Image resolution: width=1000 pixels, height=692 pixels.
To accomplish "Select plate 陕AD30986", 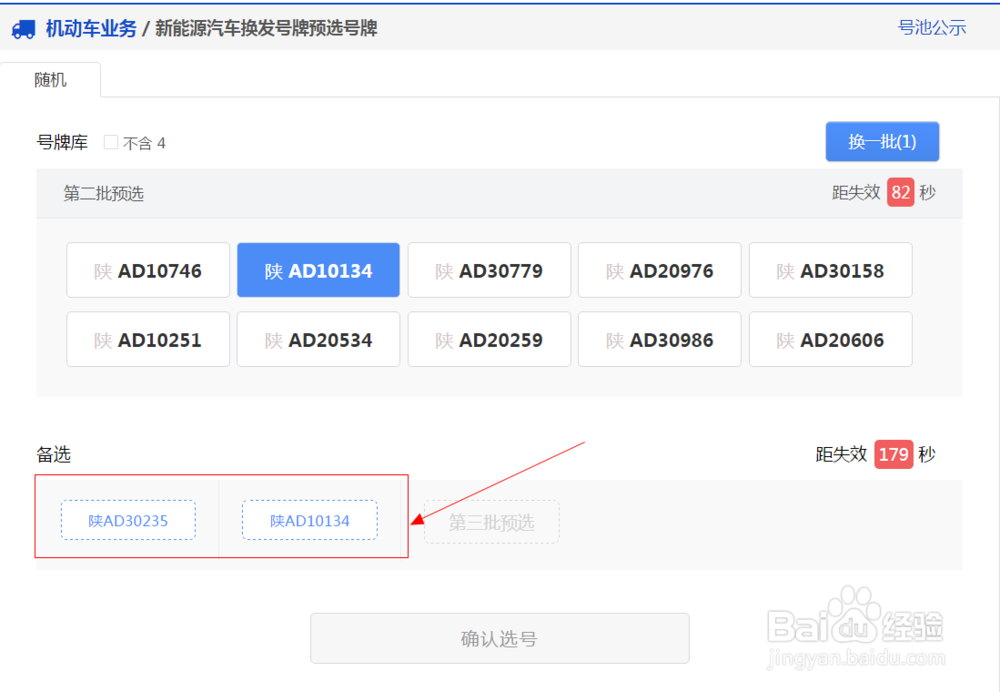I will coord(659,339).
